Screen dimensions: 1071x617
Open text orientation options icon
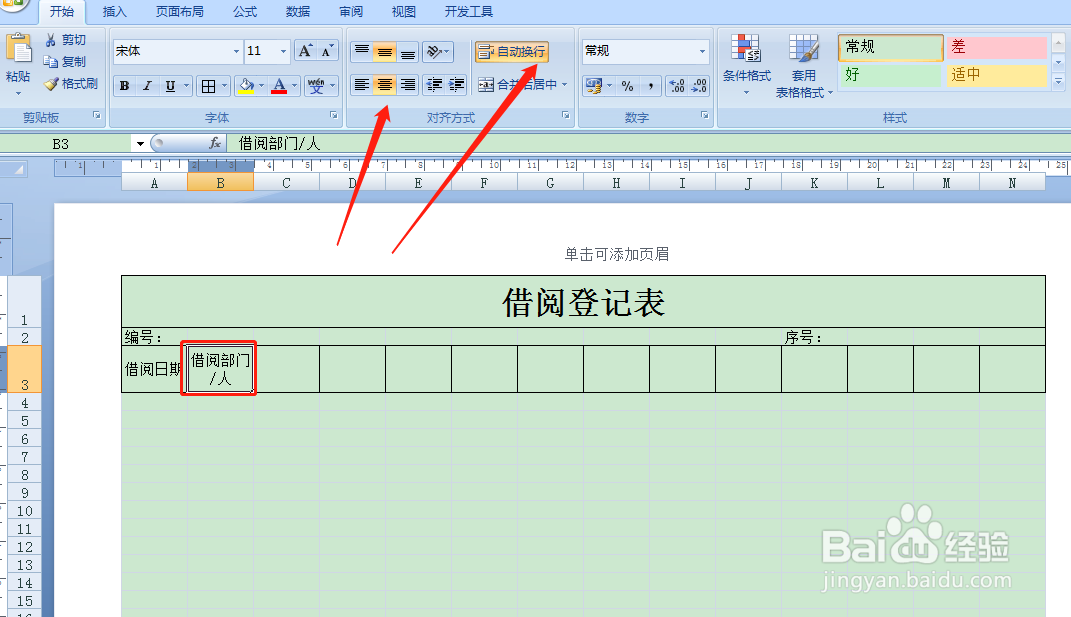pyautogui.click(x=436, y=51)
